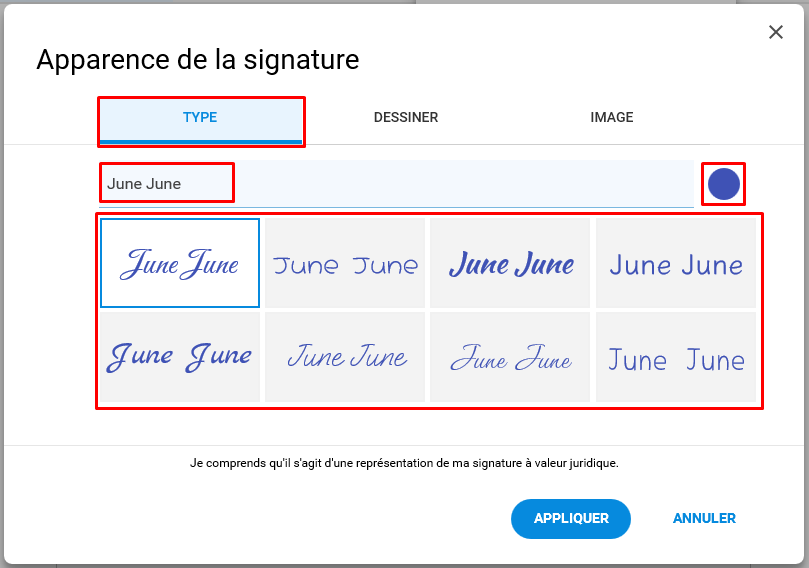The image size is (809, 568).
Task: Click the June June name text field
Action: [x=396, y=184]
